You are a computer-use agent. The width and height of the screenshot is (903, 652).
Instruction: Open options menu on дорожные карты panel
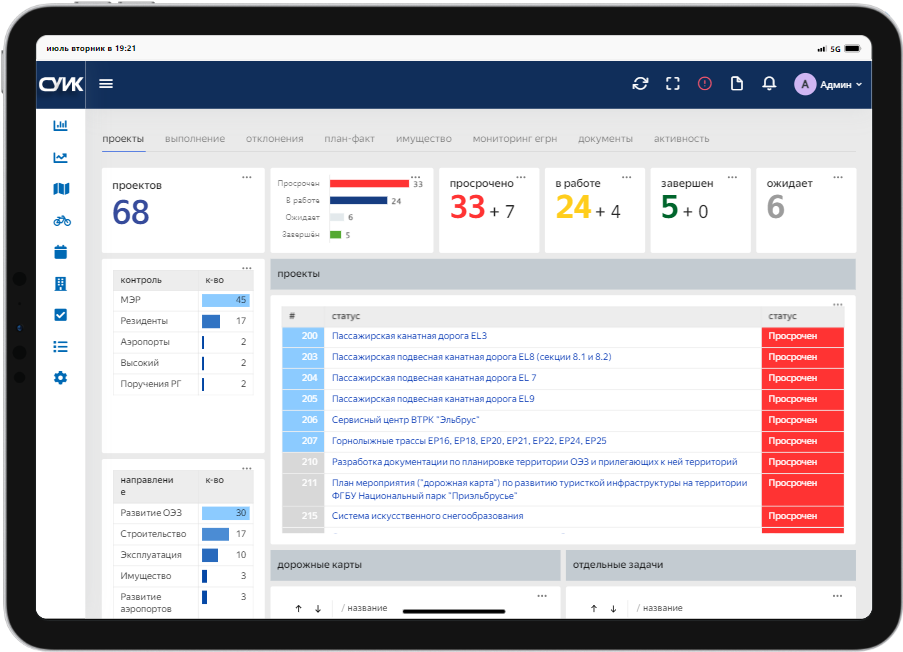[x=542, y=596]
